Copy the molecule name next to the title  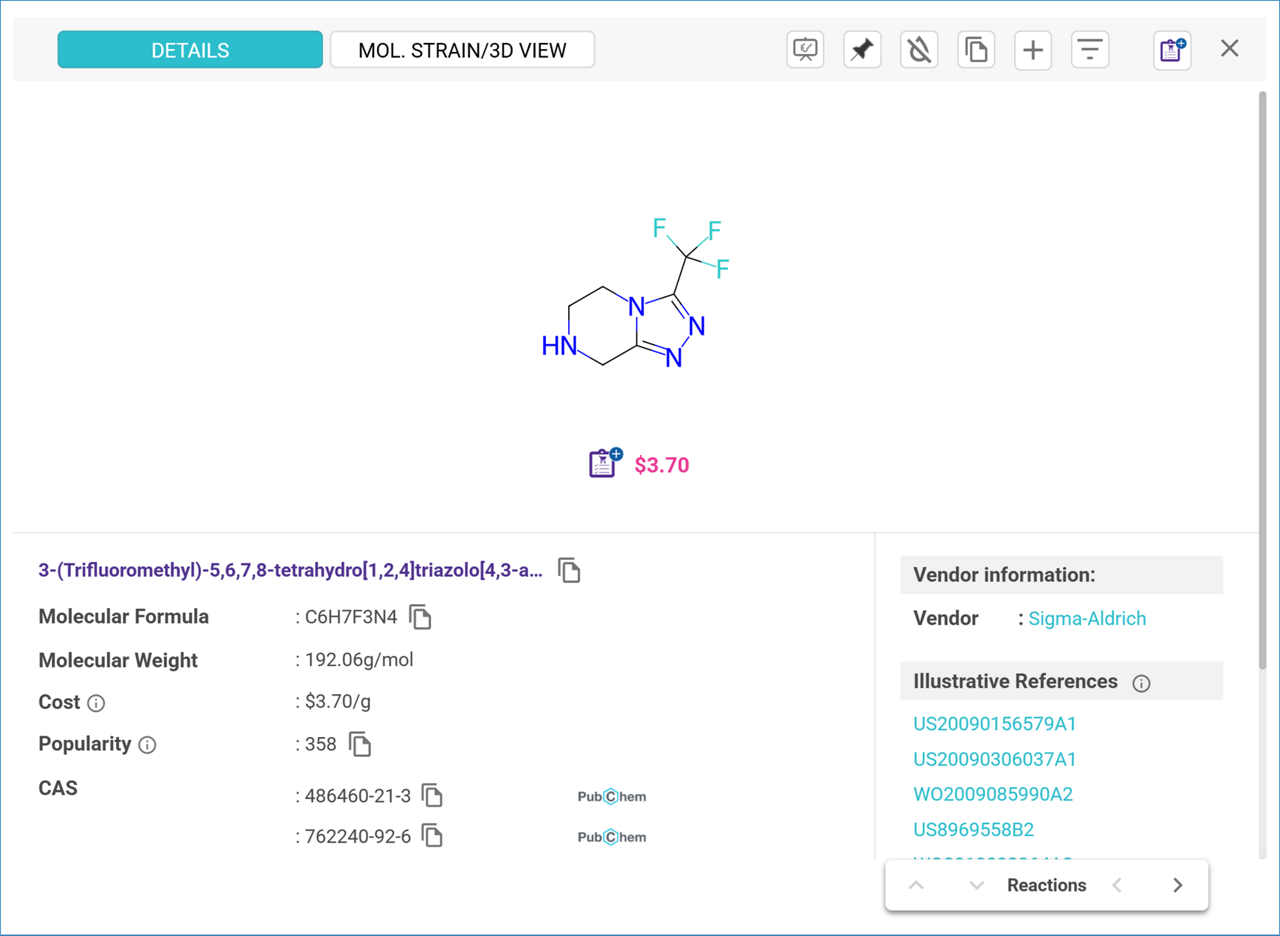click(569, 571)
